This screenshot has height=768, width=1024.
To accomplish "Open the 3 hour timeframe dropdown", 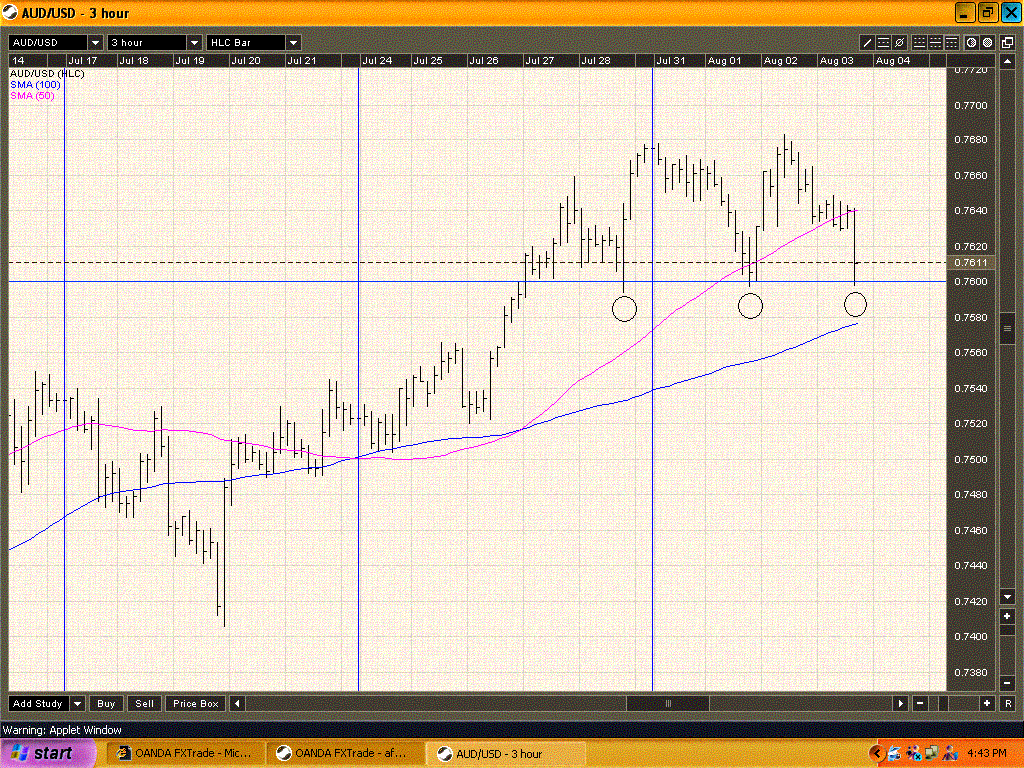I will [194, 43].
